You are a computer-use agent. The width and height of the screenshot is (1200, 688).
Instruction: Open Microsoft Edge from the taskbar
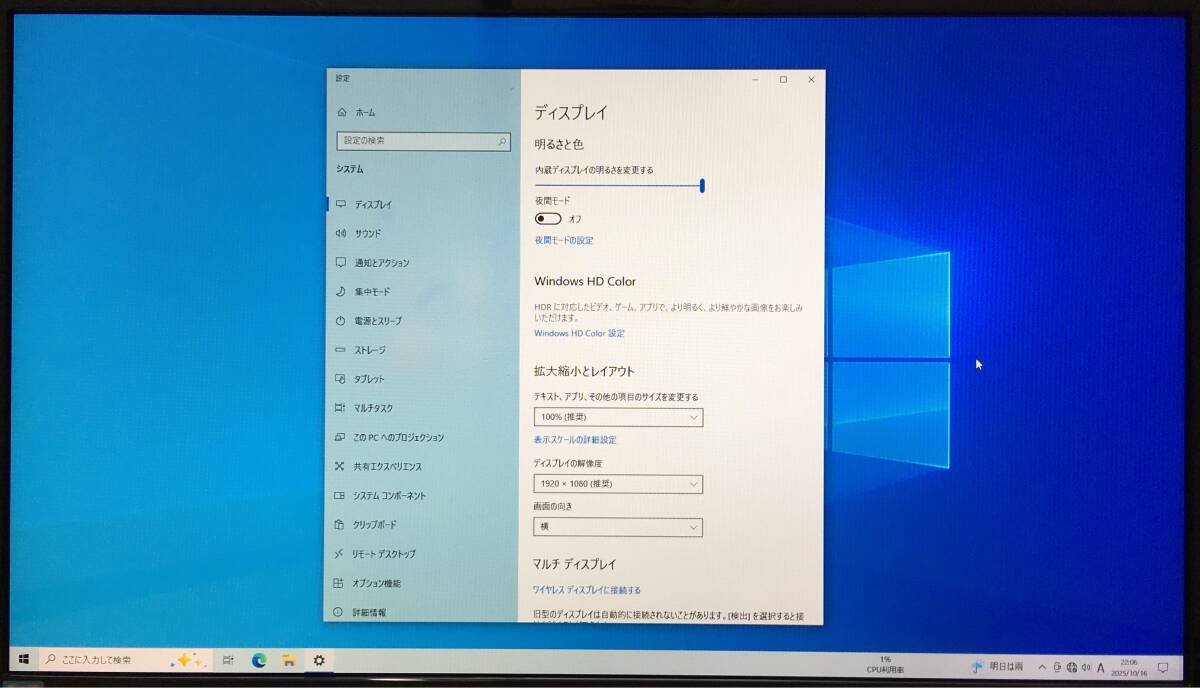pyautogui.click(x=259, y=660)
